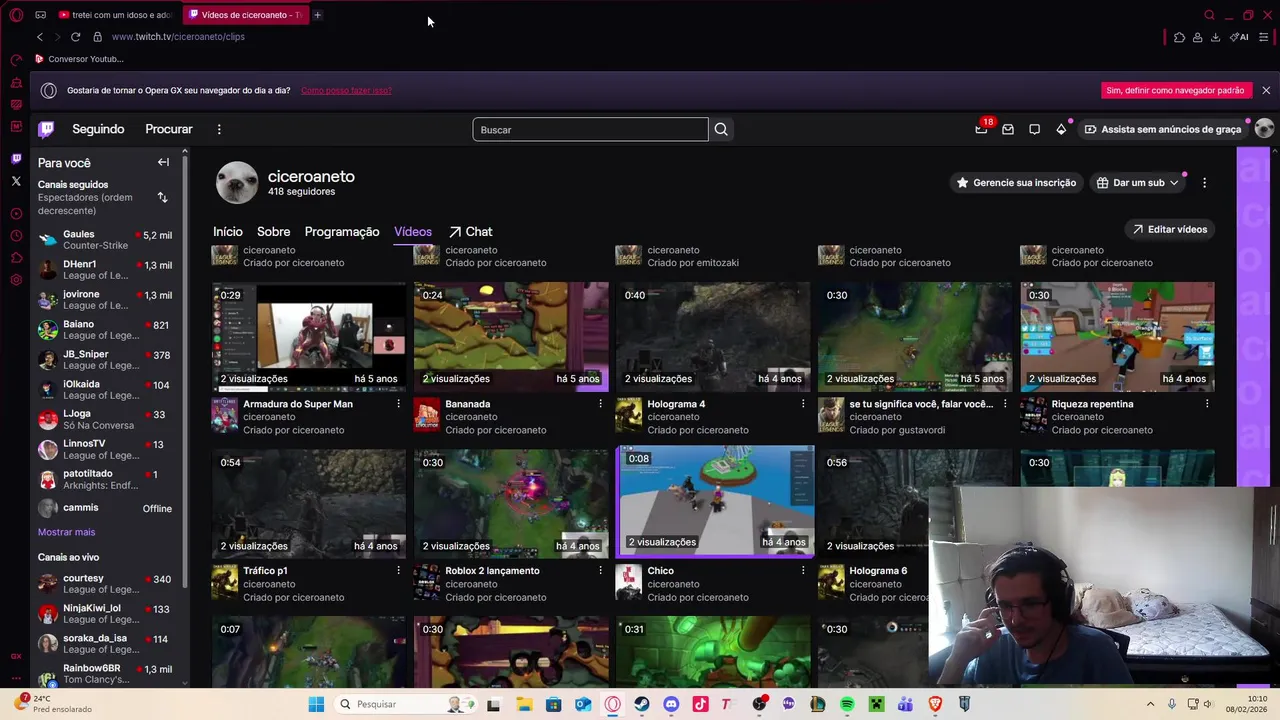Click the Como posso fazer isso? link

[x=346, y=90]
